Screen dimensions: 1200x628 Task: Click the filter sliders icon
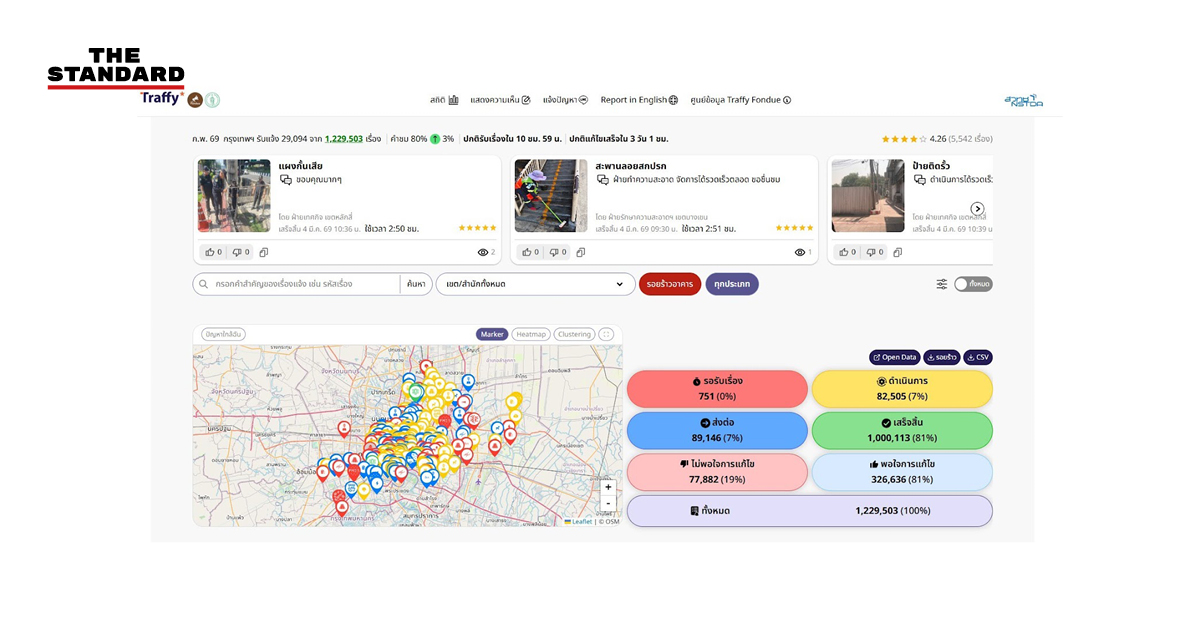941,284
